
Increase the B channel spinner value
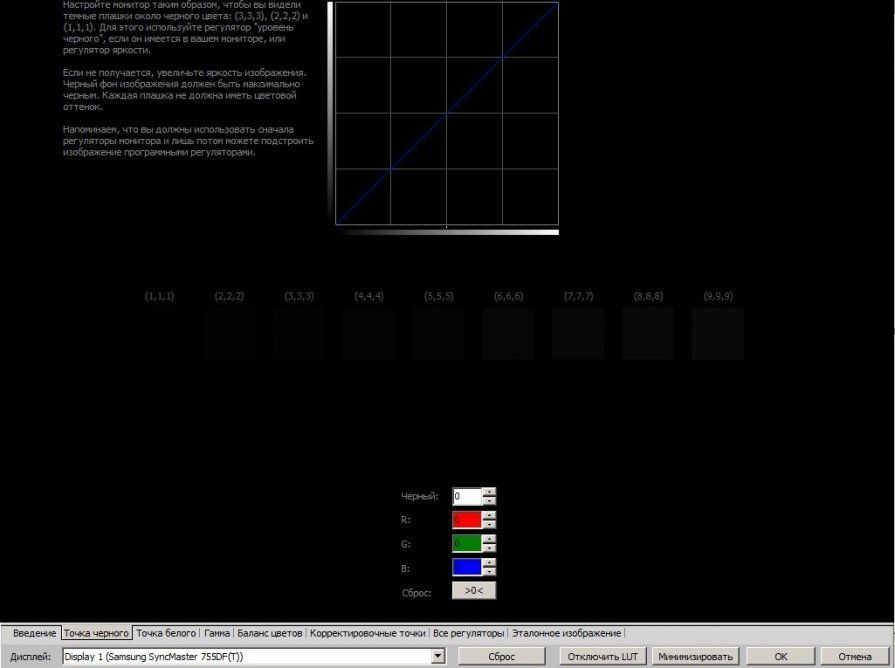click(x=489, y=563)
